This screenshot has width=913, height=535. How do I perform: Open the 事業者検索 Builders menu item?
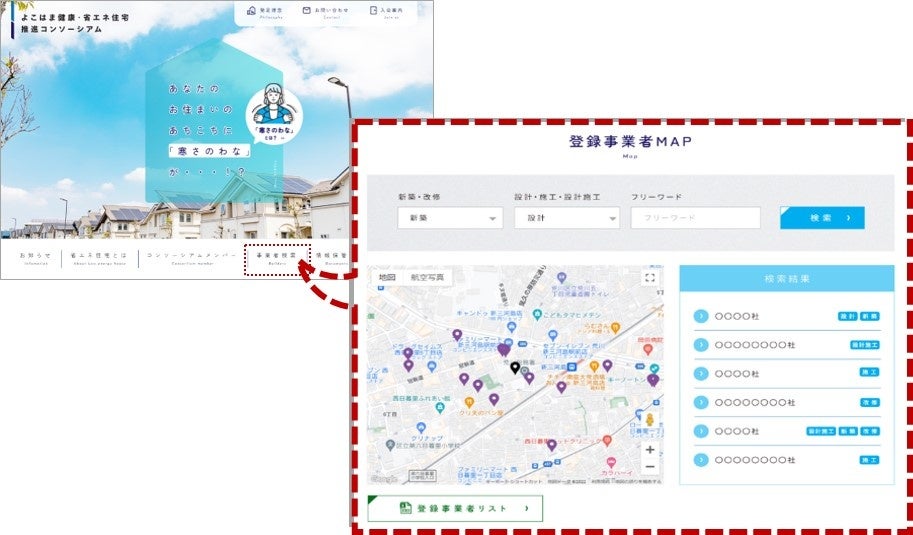point(277,259)
